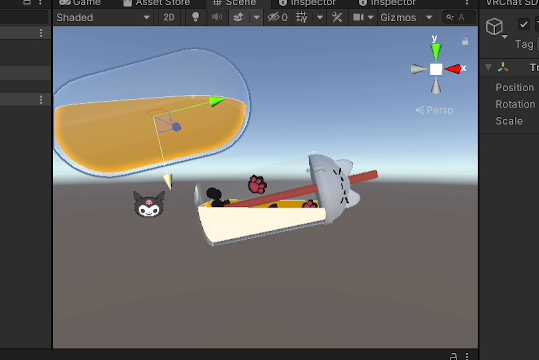
Task: Open component editor tools icon
Action: [337, 17]
